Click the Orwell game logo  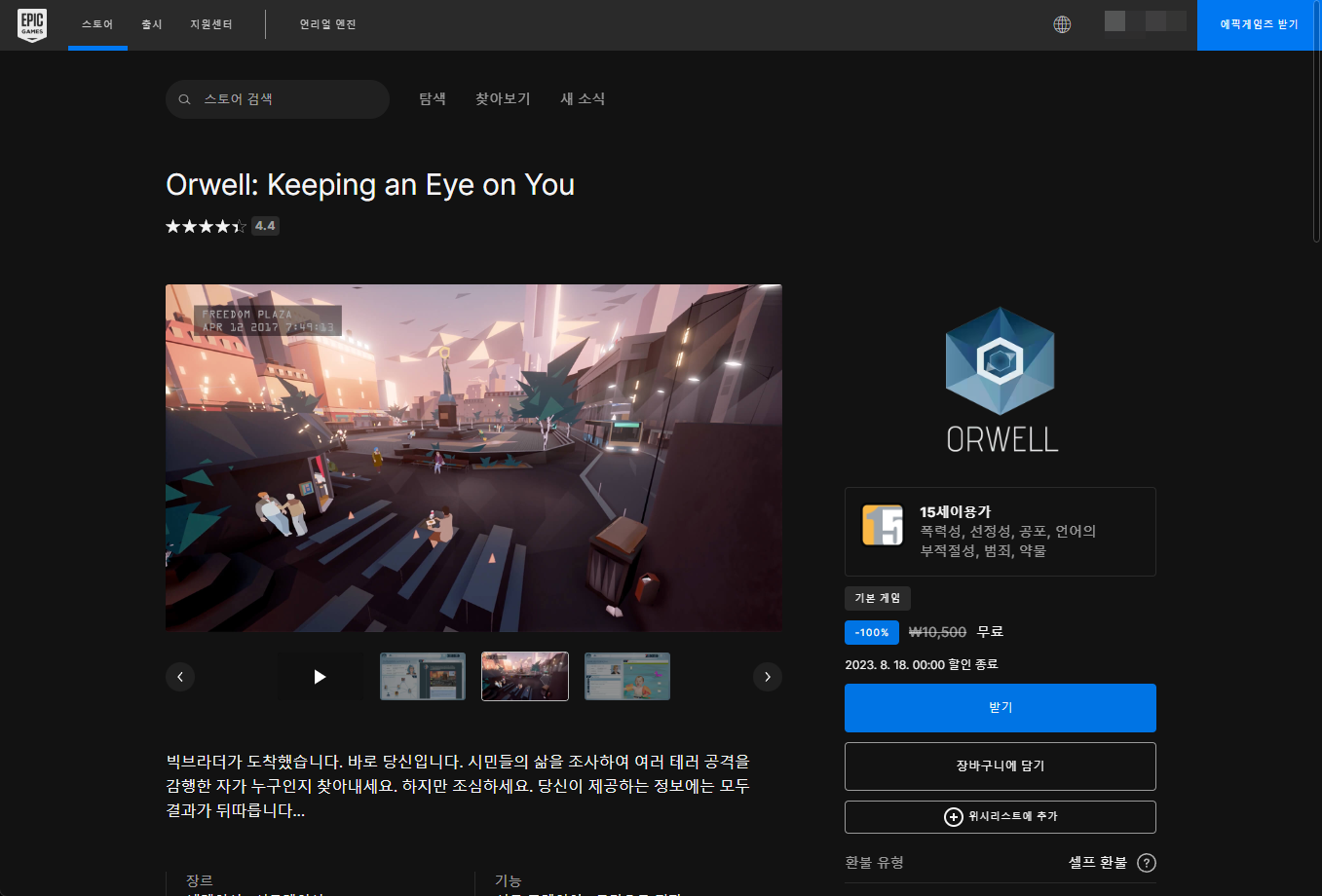(1001, 380)
